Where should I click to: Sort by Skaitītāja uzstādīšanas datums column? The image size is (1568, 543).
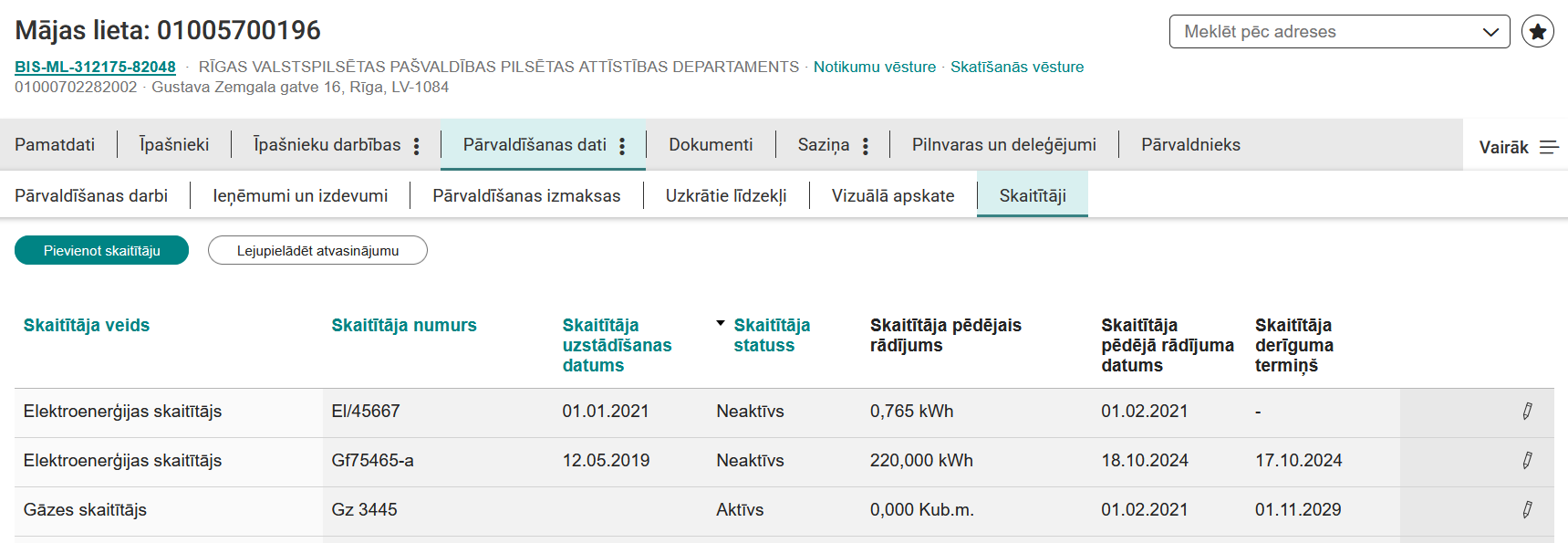coord(617,345)
